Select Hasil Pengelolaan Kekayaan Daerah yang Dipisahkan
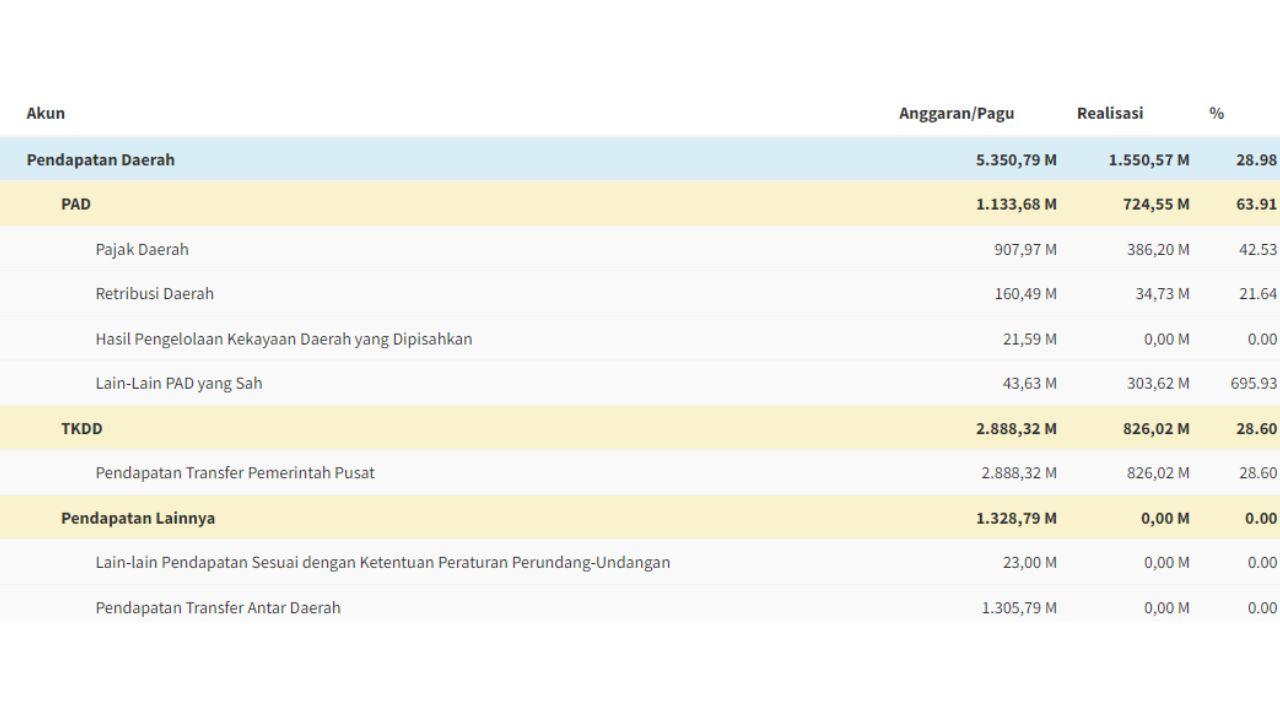The image size is (1280, 720). (x=284, y=339)
